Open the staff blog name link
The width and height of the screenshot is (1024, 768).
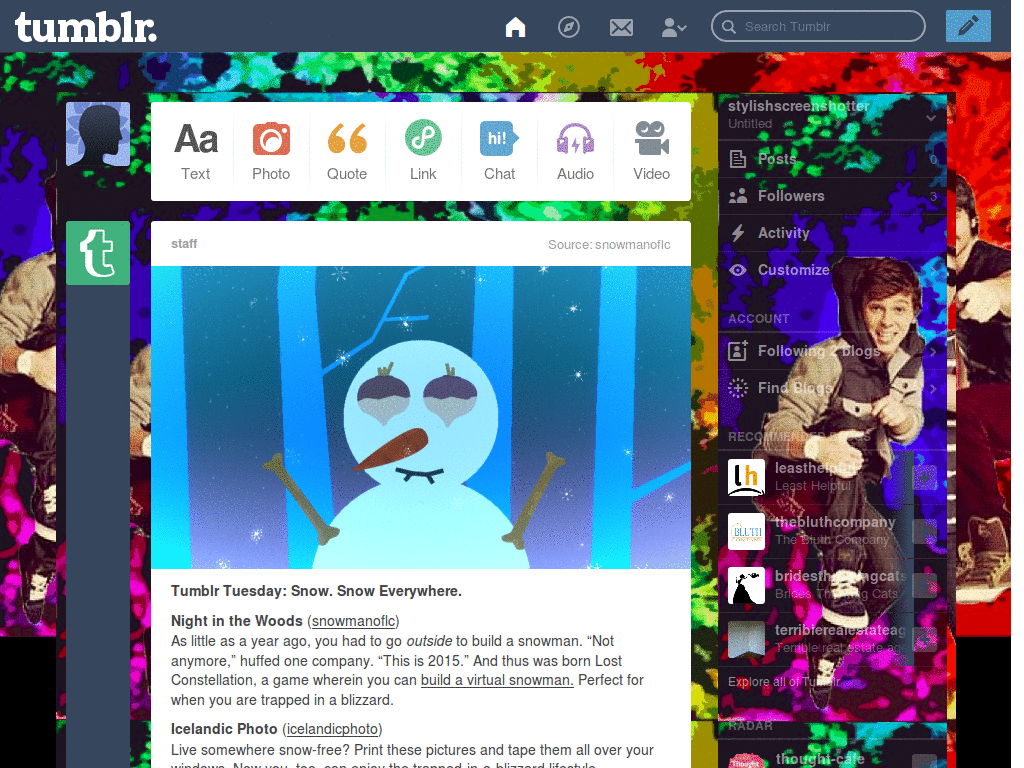point(184,244)
